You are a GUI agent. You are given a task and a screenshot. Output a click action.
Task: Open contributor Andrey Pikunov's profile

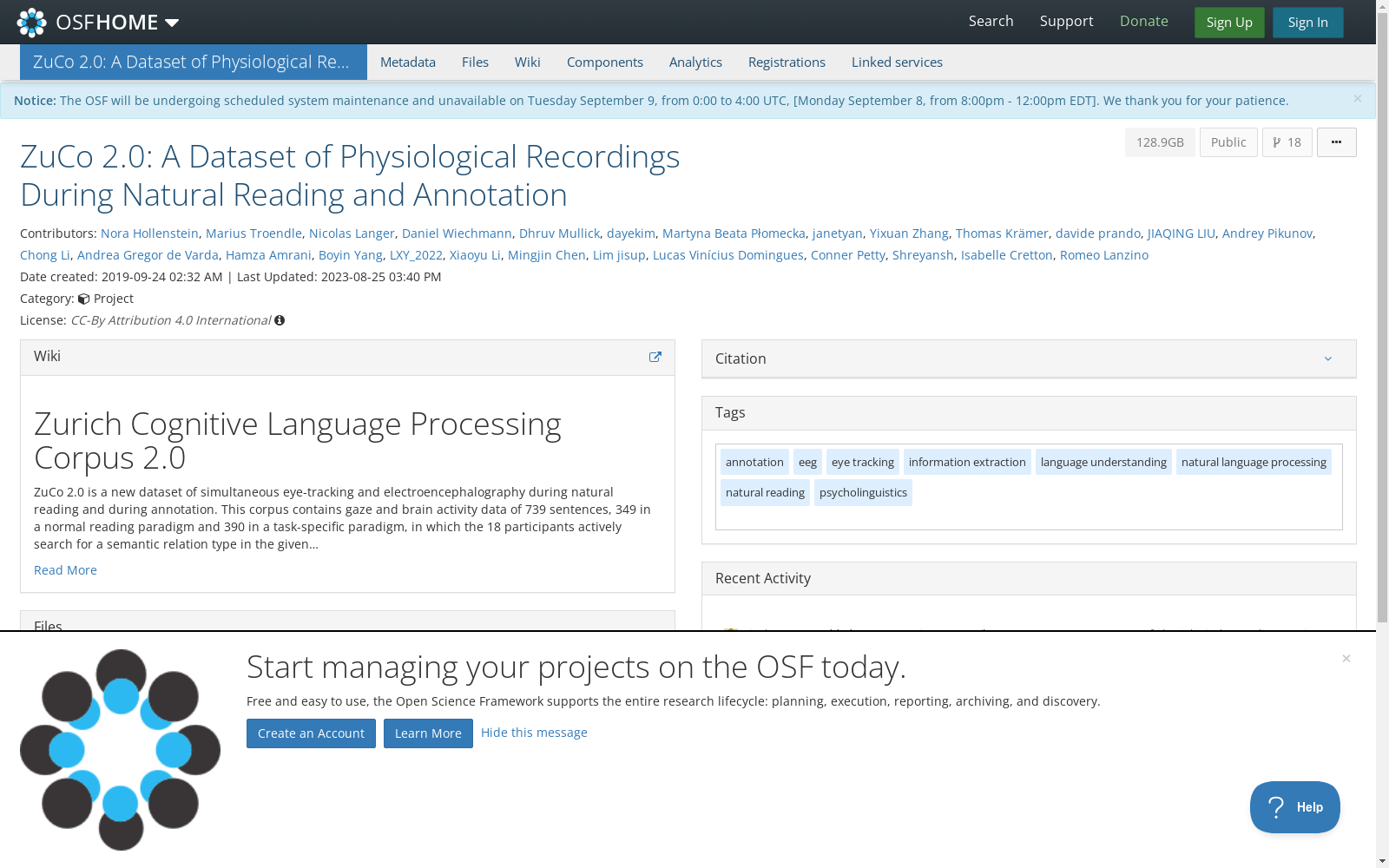tap(1267, 233)
